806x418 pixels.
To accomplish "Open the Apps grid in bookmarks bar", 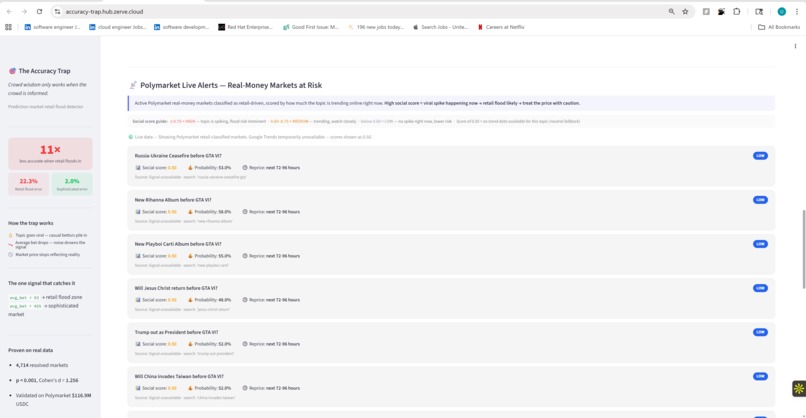I will [8, 27].
